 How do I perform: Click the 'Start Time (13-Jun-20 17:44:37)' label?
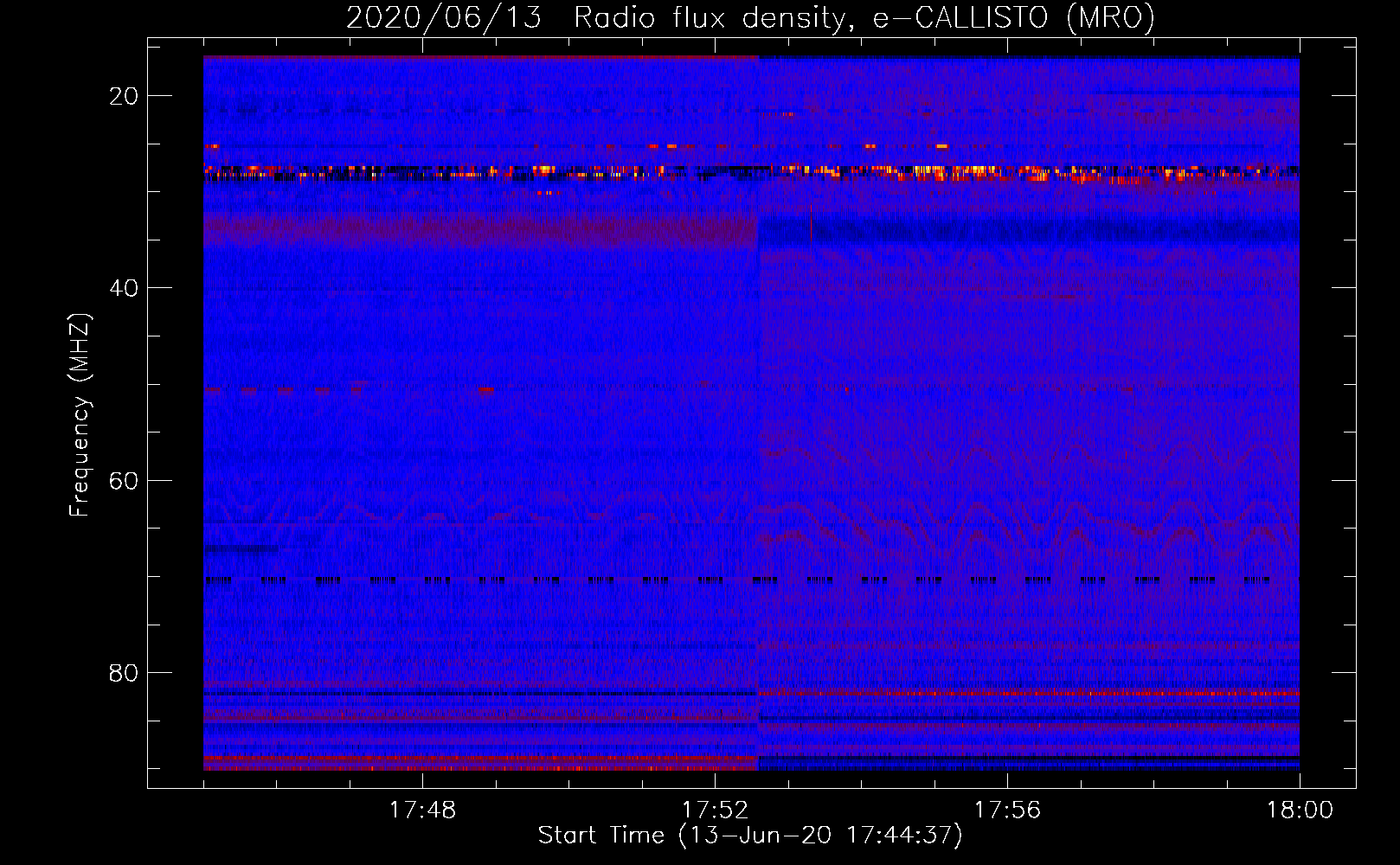[x=750, y=836]
